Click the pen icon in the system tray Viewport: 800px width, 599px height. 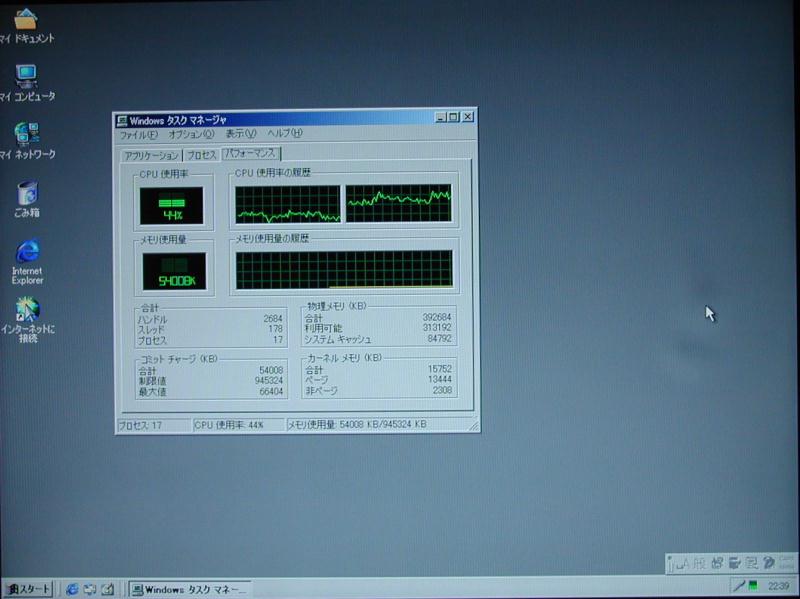click(738, 586)
